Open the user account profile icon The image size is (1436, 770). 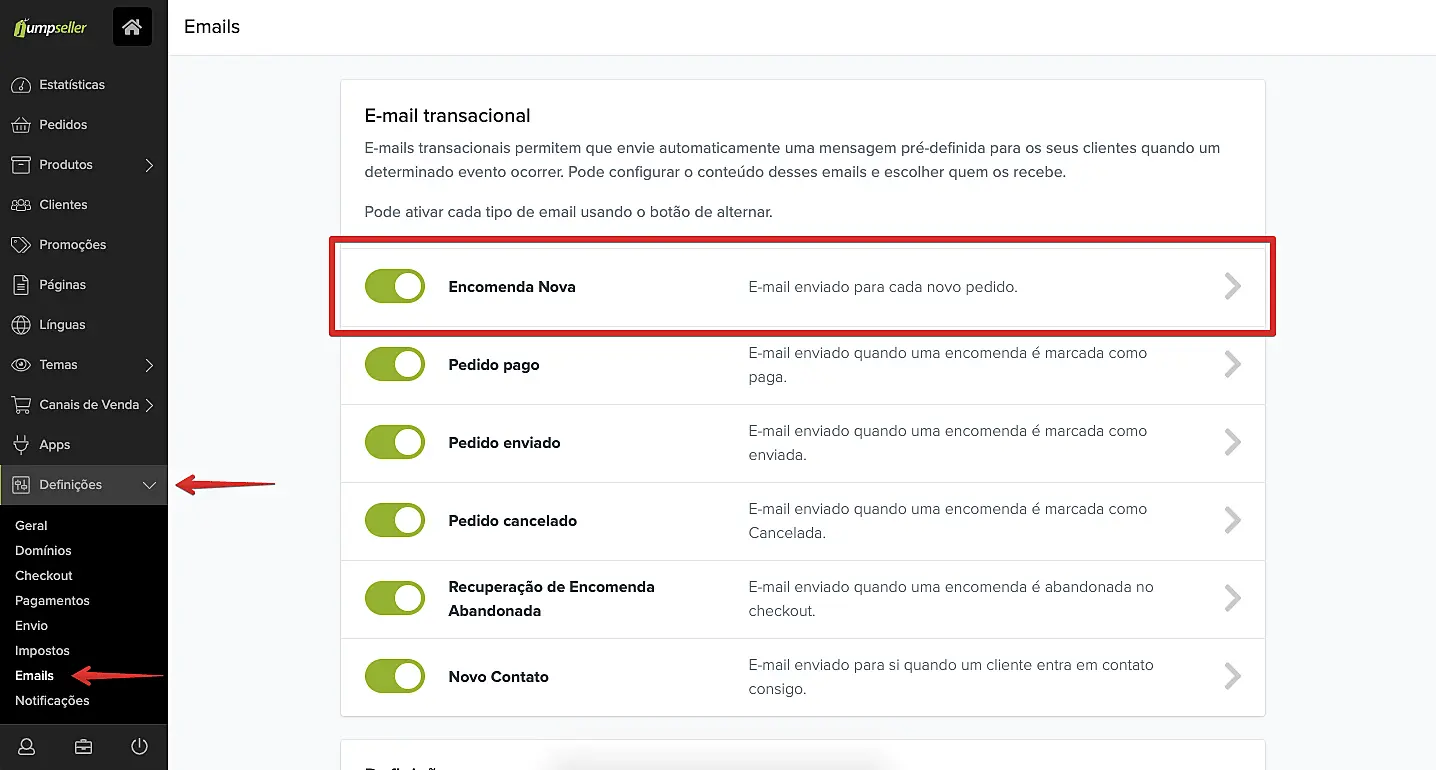[27, 747]
